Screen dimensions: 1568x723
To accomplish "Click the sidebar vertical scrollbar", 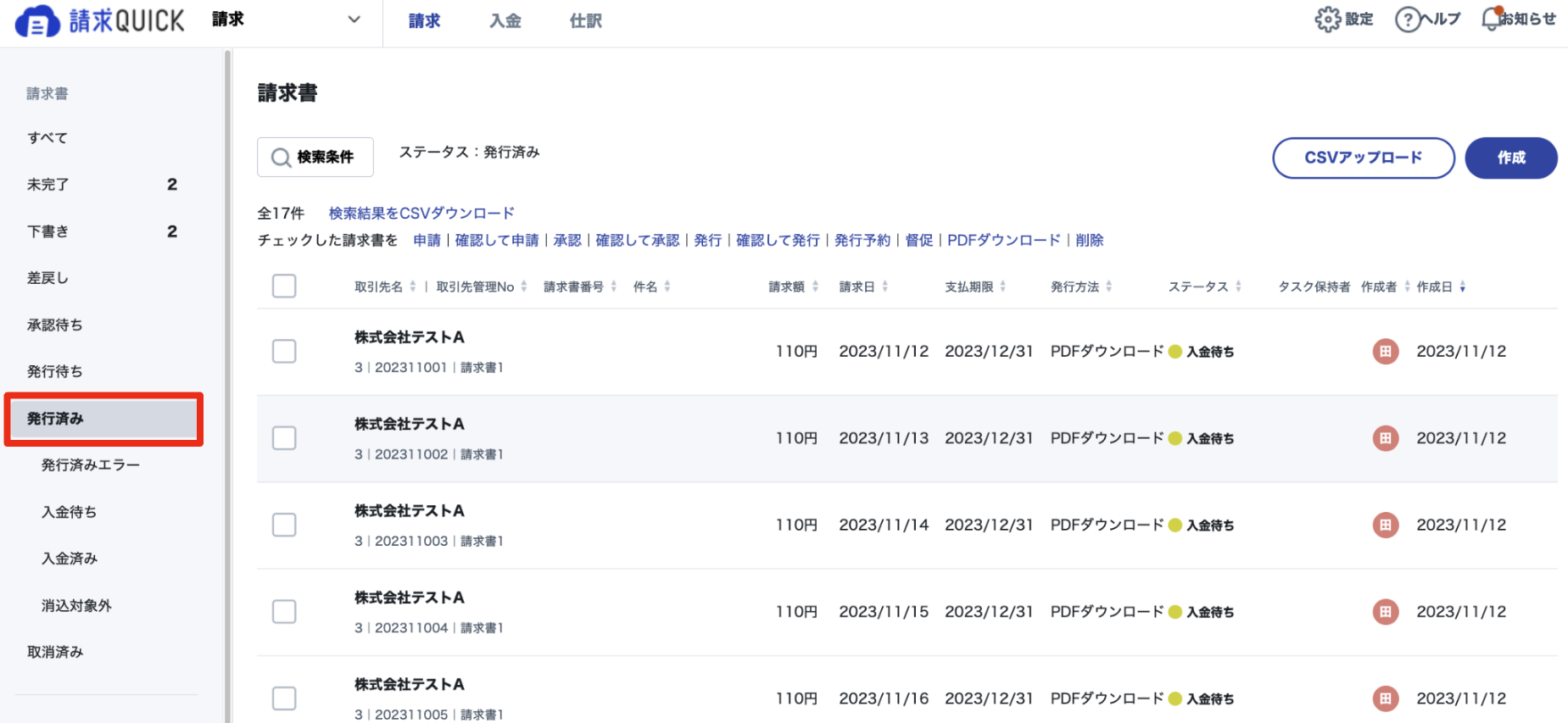I will 227,386.
